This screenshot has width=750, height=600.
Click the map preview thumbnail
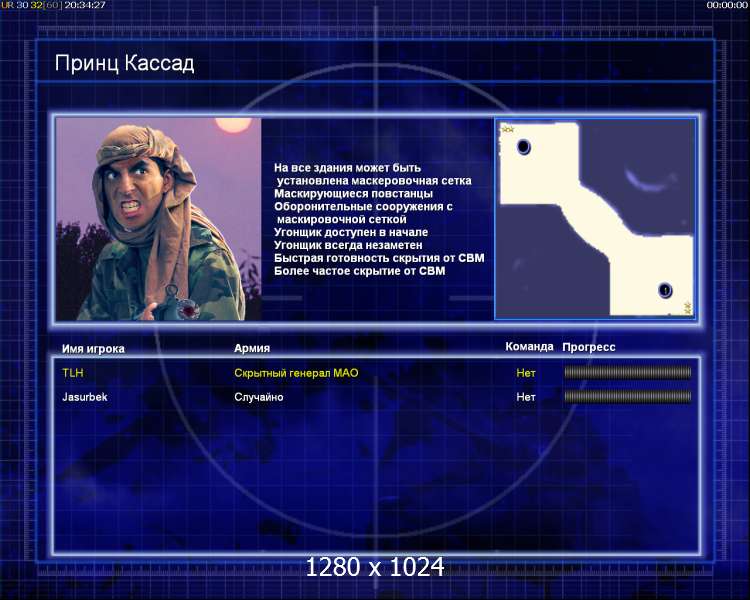[x=595, y=219]
